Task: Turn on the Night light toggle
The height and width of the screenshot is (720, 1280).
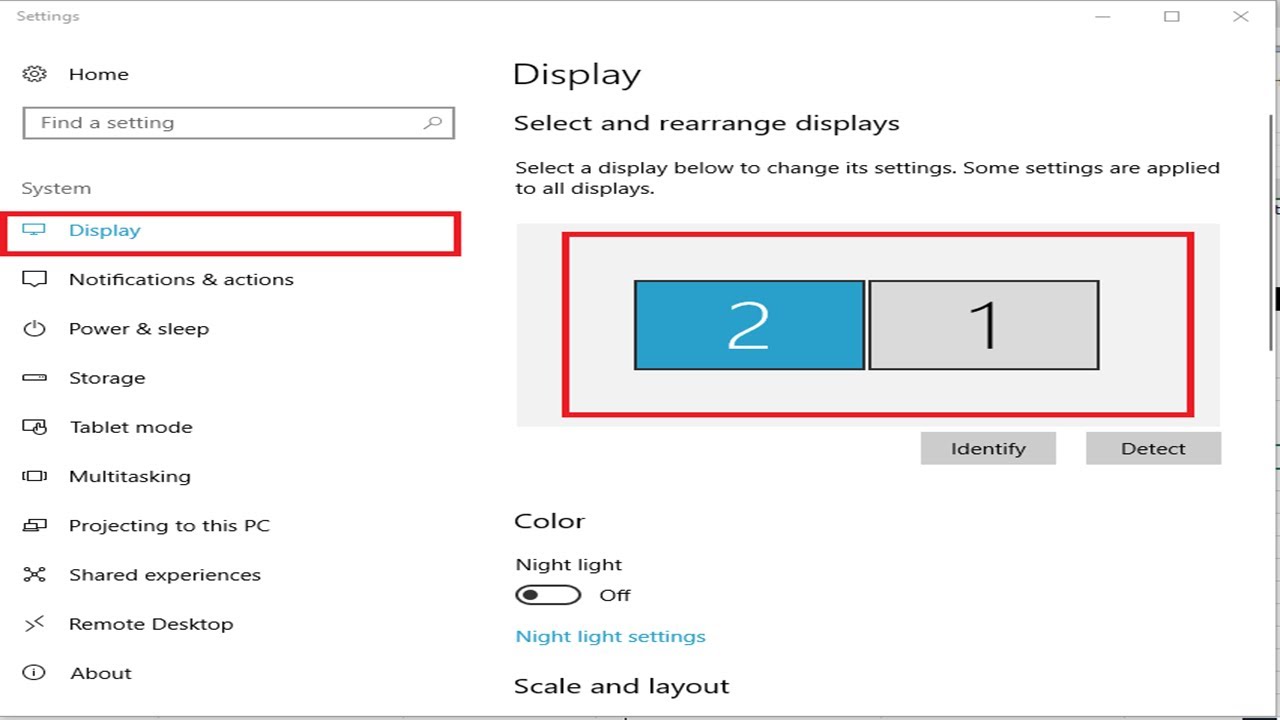Action: point(548,595)
